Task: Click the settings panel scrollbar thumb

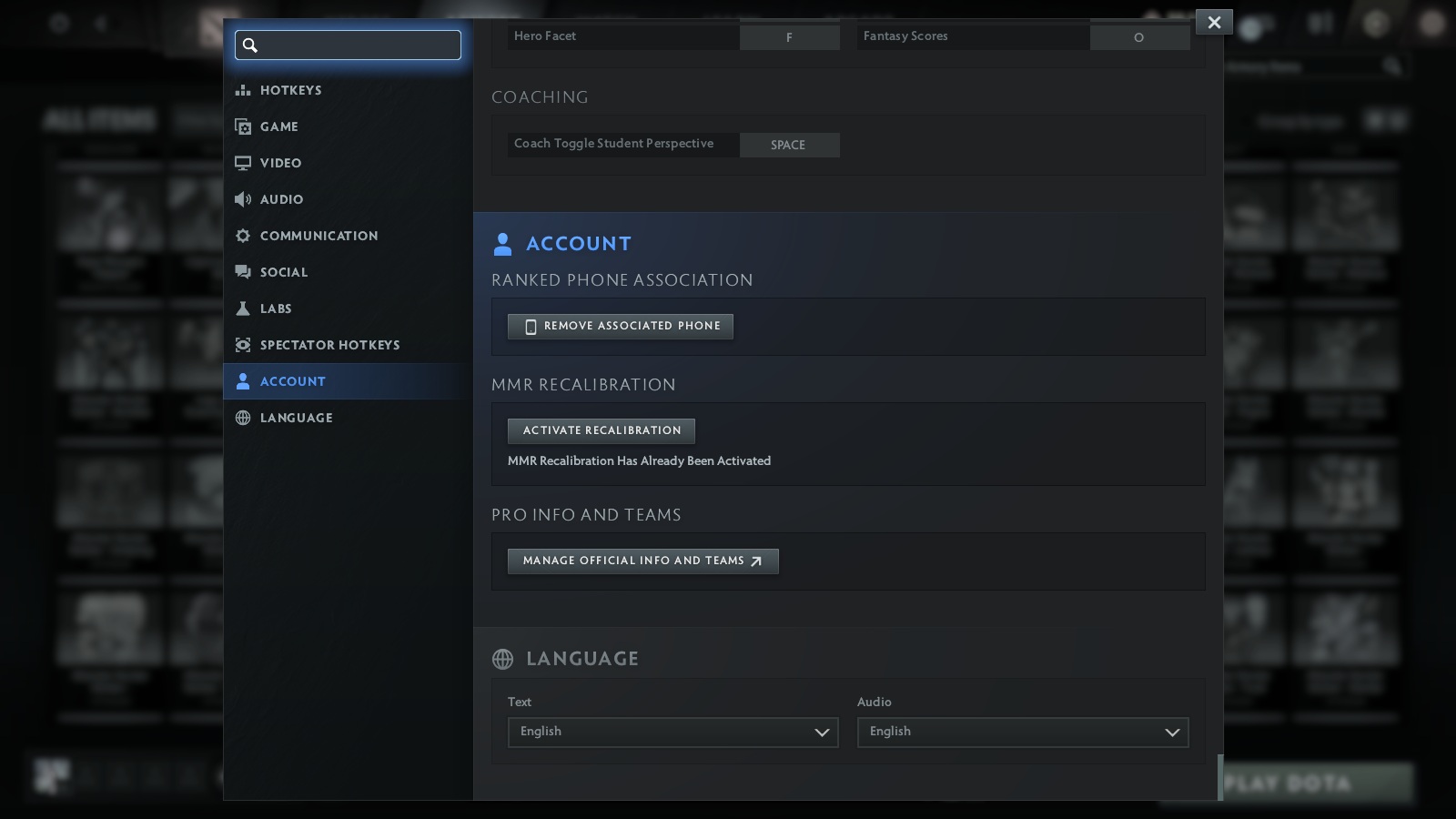Action: pos(1220,777)
